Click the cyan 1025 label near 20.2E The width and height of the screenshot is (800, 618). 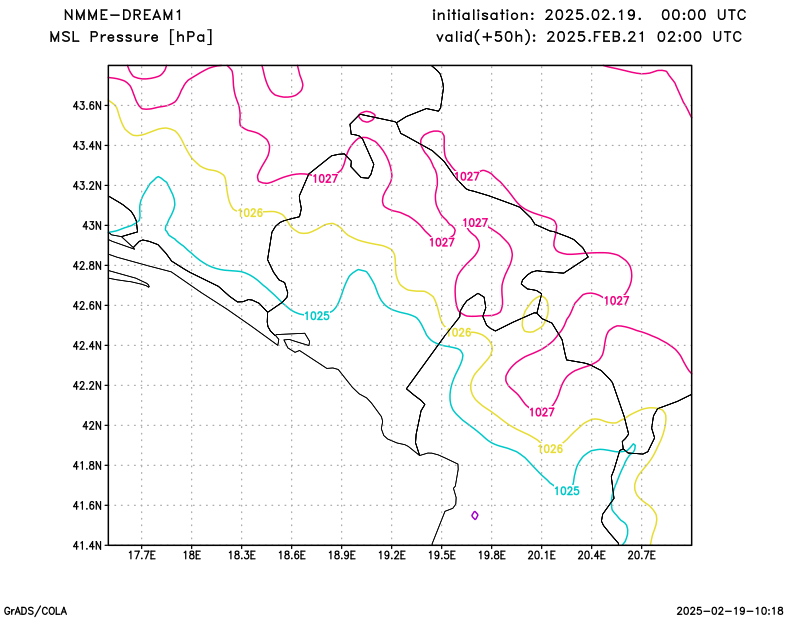pyautogui.click(x=567, y=491)
